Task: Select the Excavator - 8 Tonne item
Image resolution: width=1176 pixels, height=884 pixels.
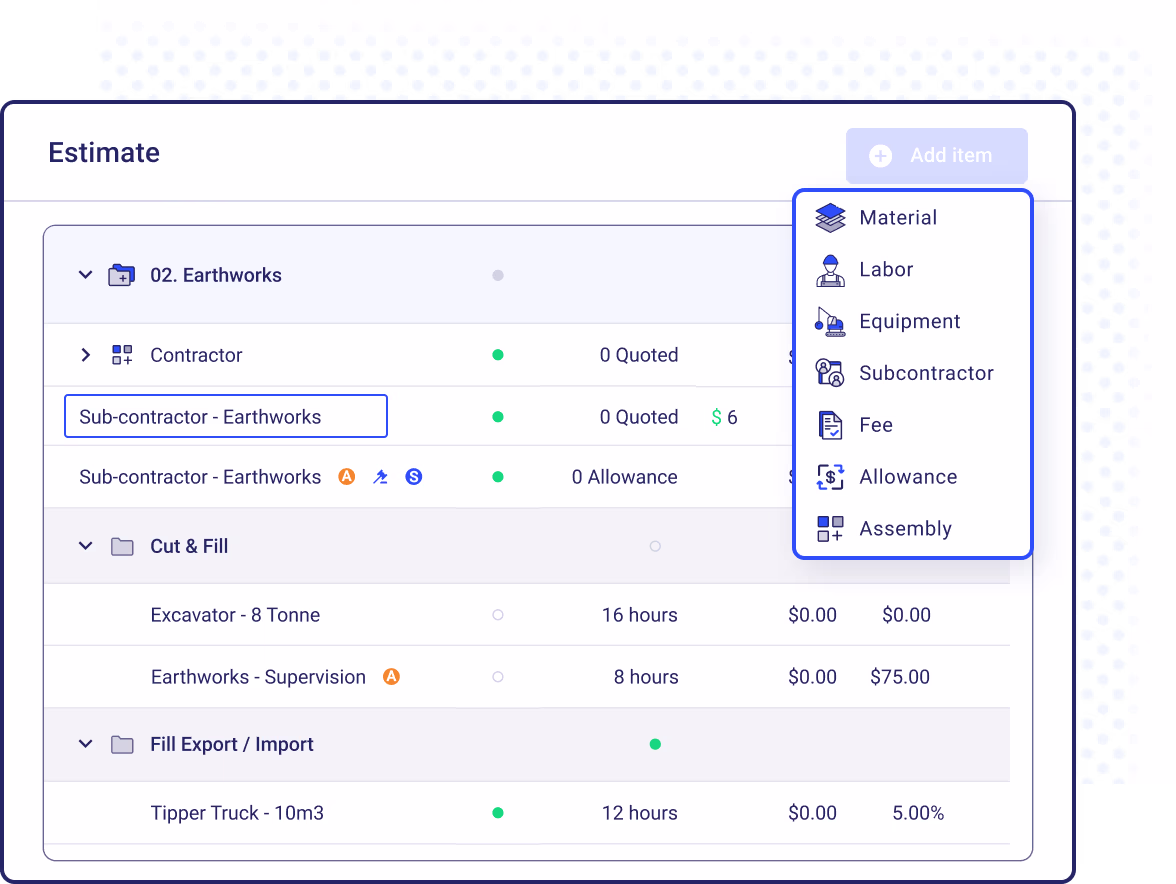Action: [236, 615]
